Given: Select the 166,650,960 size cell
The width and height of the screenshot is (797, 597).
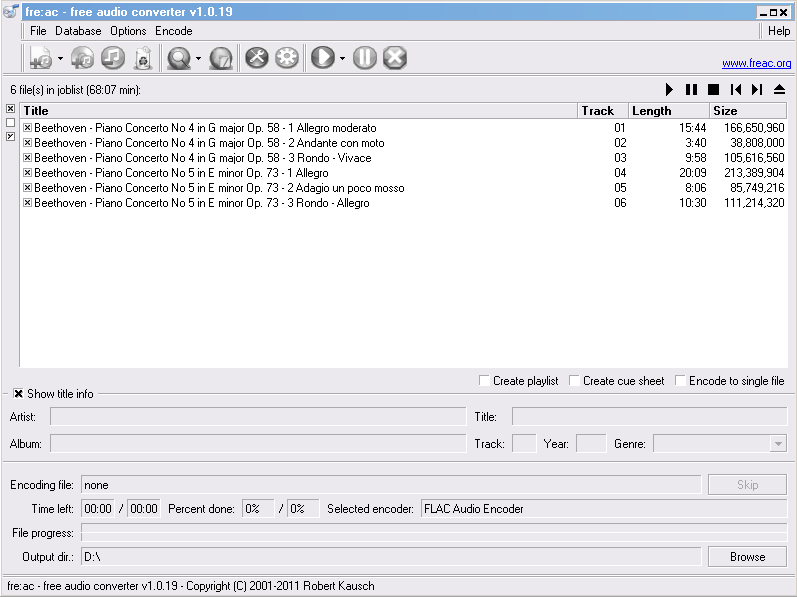Looking at the screenshot, I should pos(754,128).
